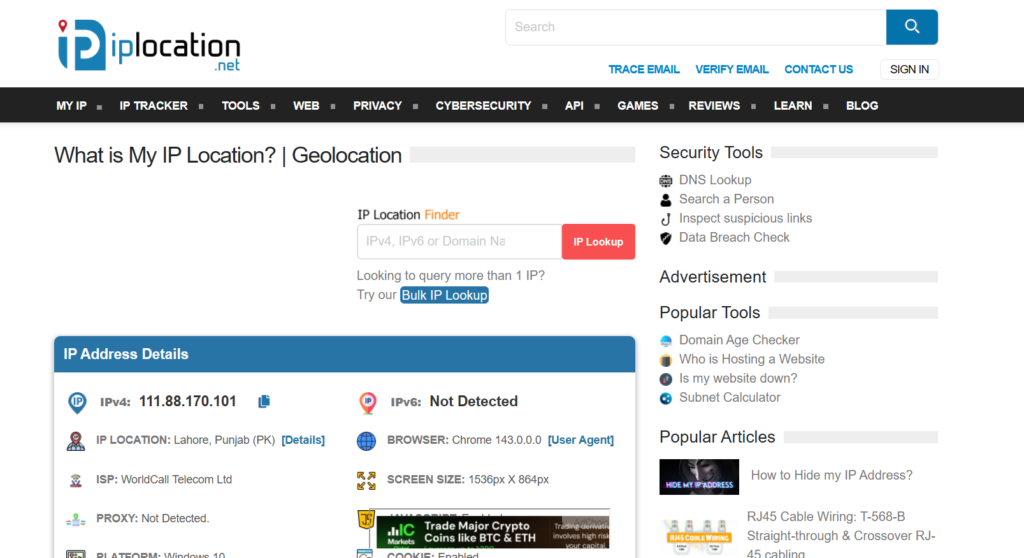The image size is (1024, 558).
Task: Click the Domain Age Checker icon
Action: click(x=665, y=340)
